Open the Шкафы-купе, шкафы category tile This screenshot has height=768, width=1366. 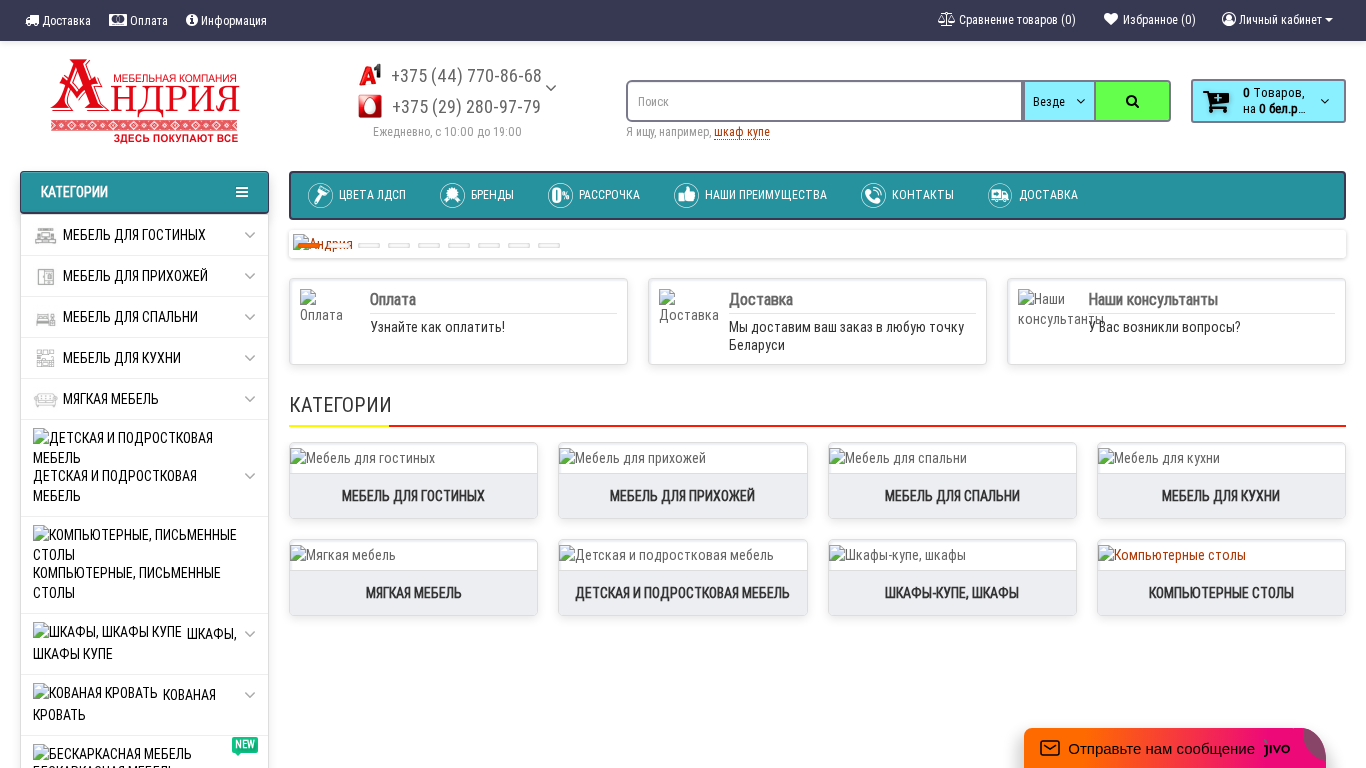[x=952, y=578]
